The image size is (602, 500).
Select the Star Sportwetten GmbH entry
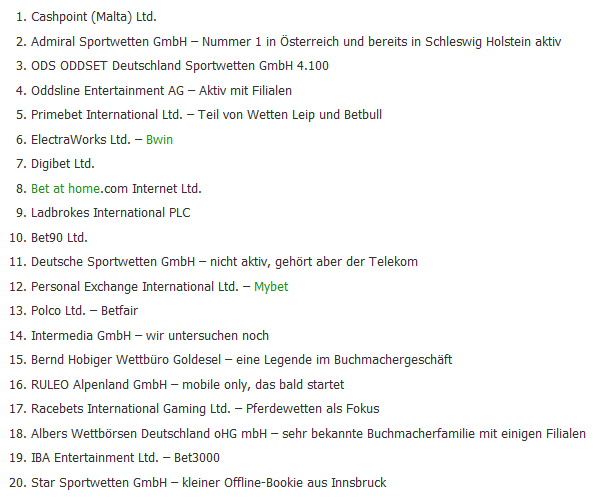(208, 483)
